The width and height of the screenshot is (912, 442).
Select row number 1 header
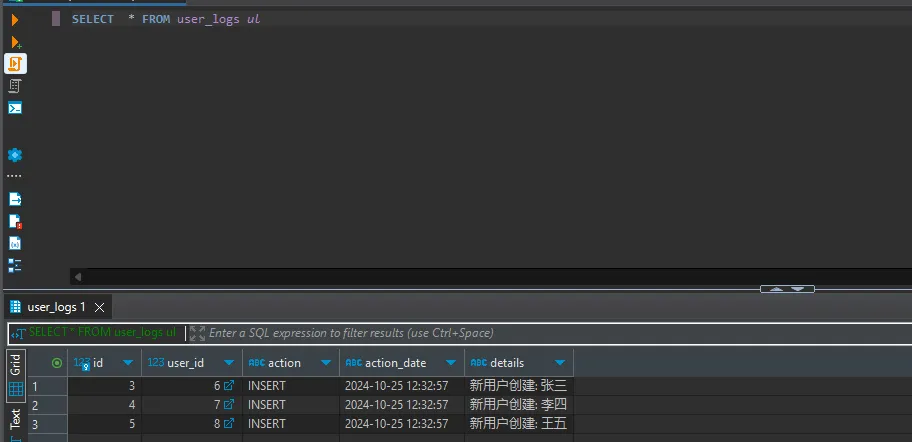tap(48, 386)
